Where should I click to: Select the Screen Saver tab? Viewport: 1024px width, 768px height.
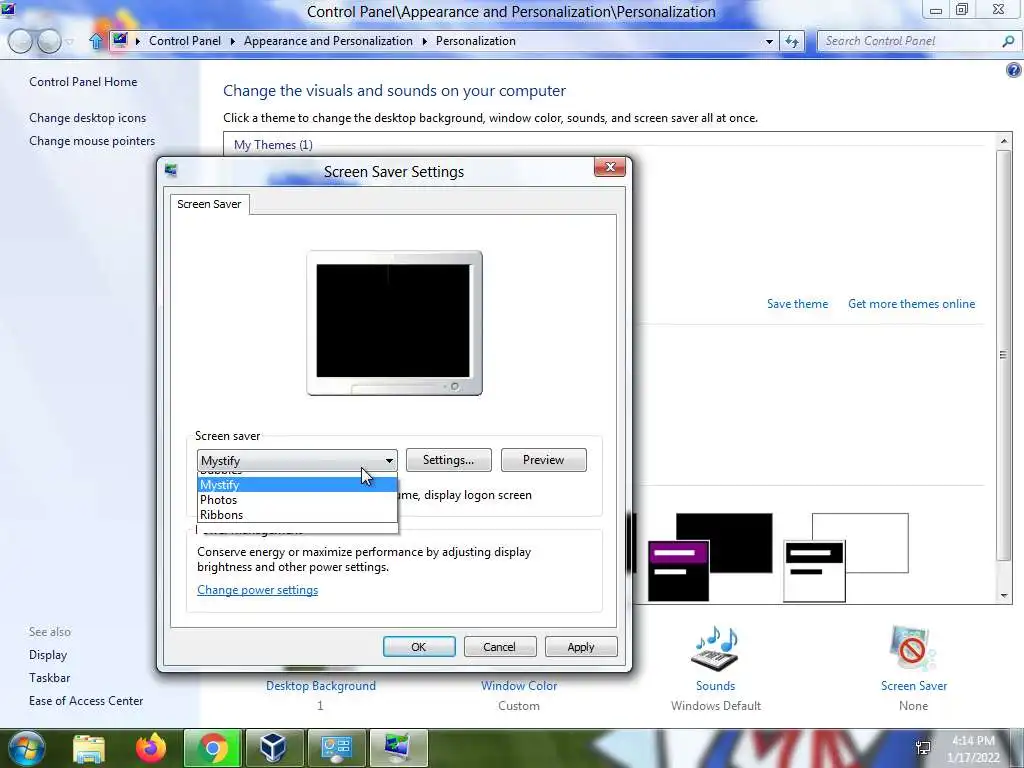209,204
